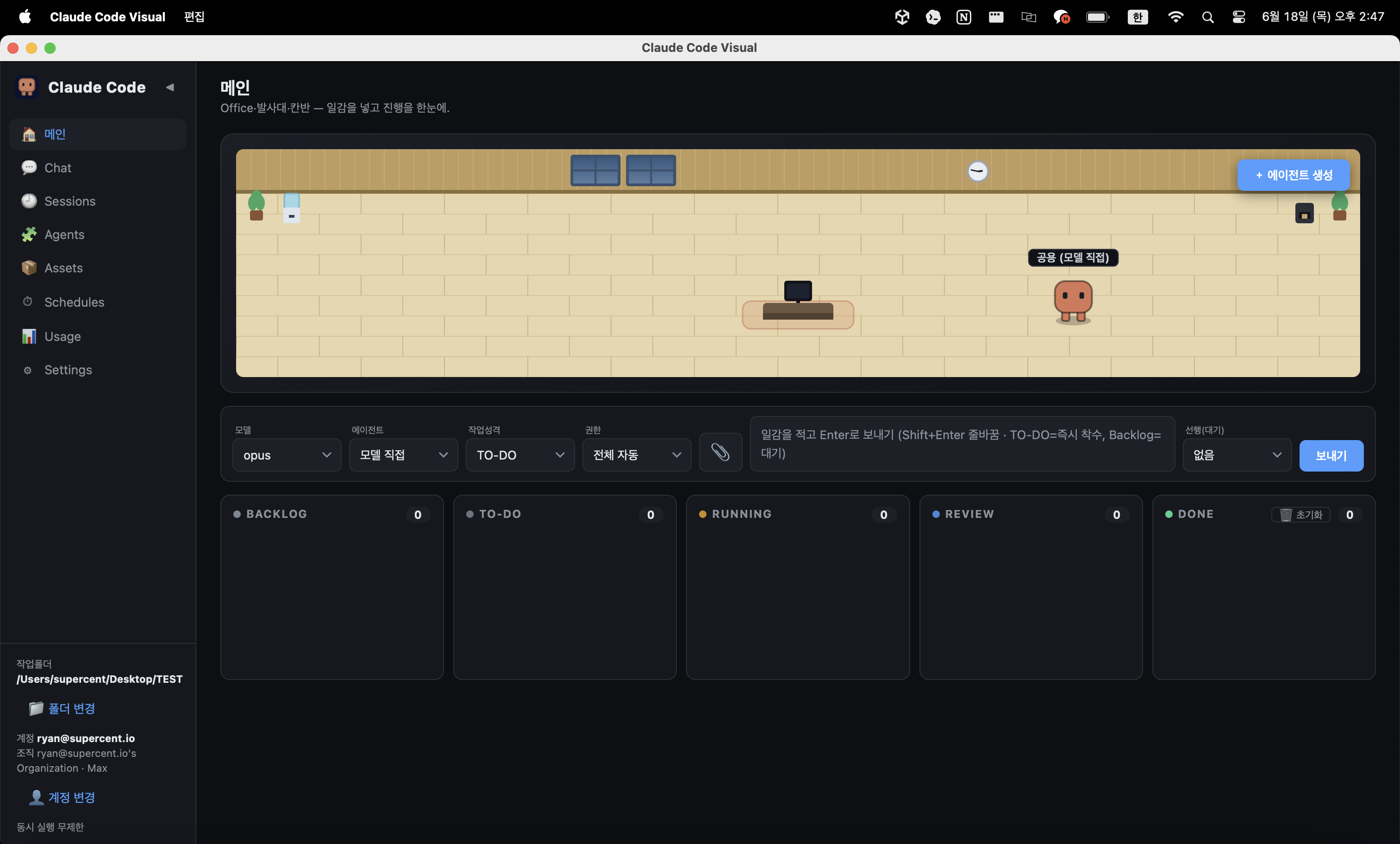Focus the task message input field
Image resolution: width=1400 pixels, height=844 pixels.
pyautogui.click(x=962, y=444)
